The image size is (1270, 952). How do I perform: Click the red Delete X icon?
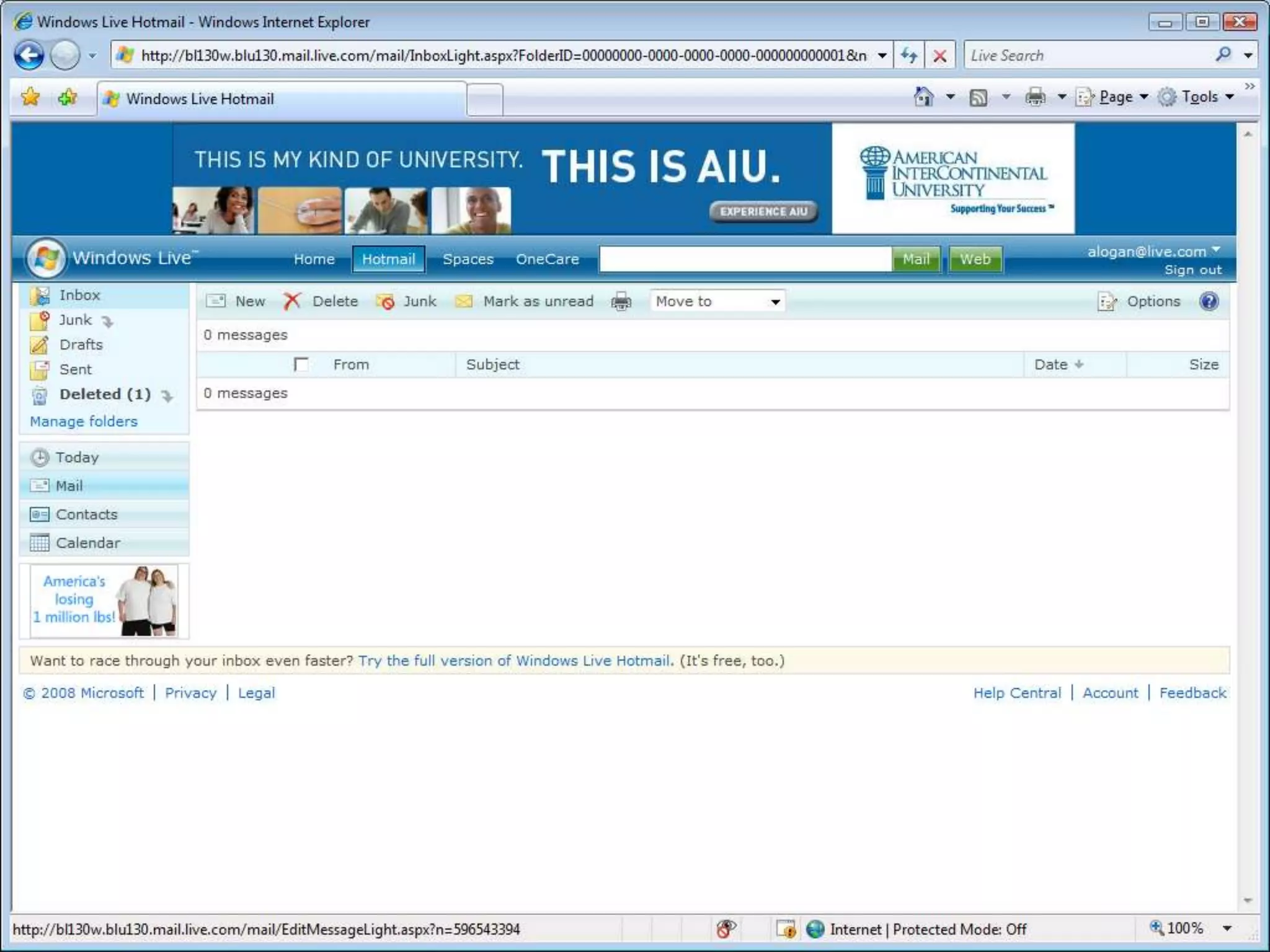[x=292, y=301]
